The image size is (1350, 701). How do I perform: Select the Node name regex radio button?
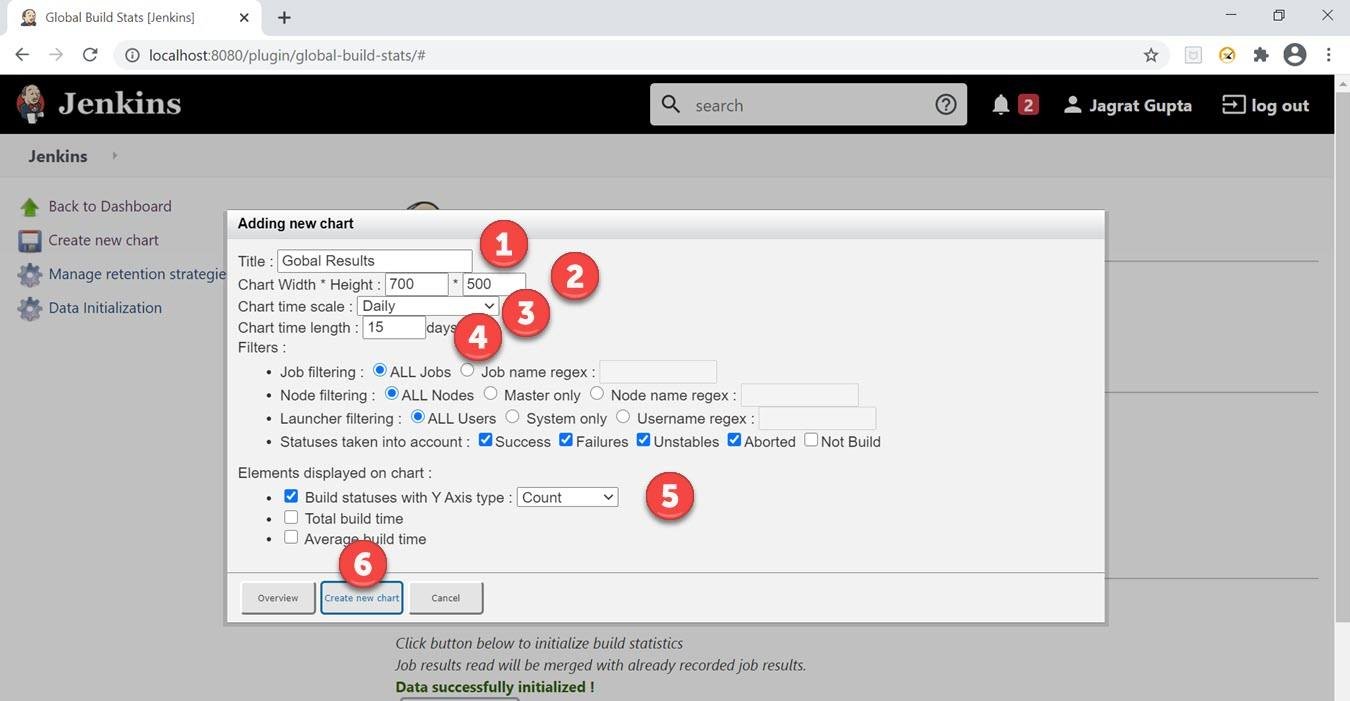coord(597,394)
